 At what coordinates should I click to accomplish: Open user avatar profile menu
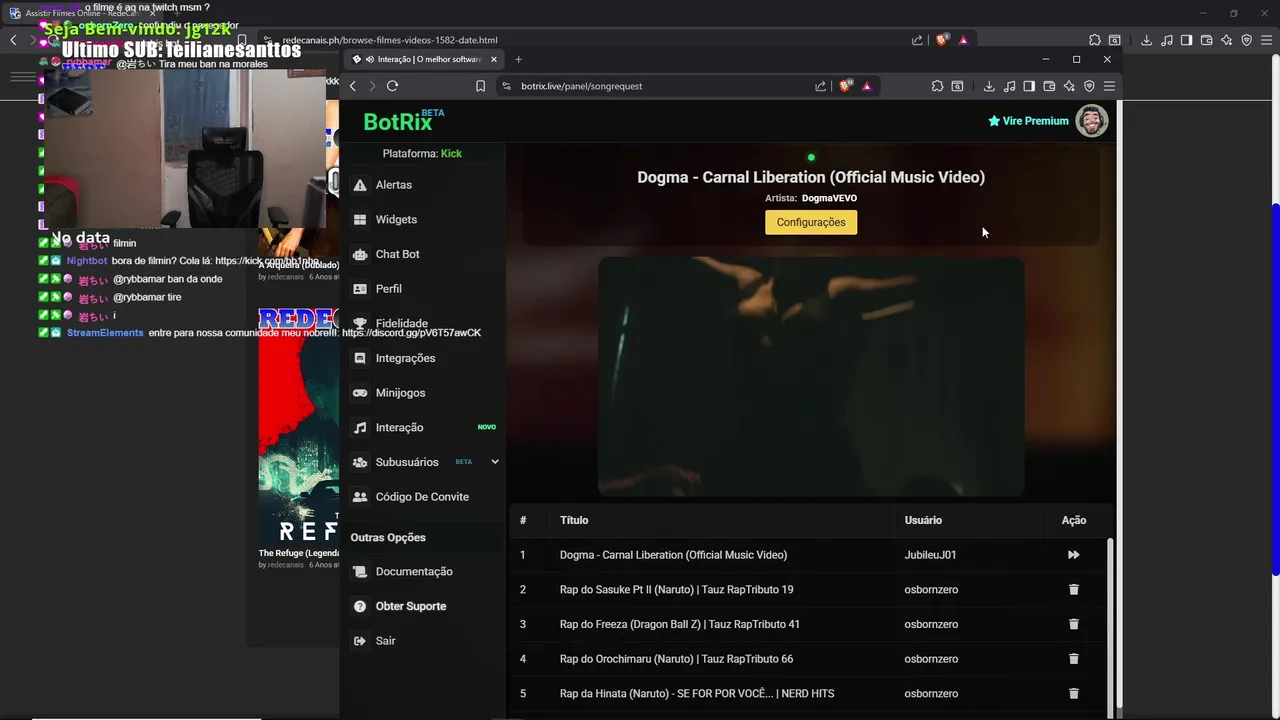click(1092, 121)
